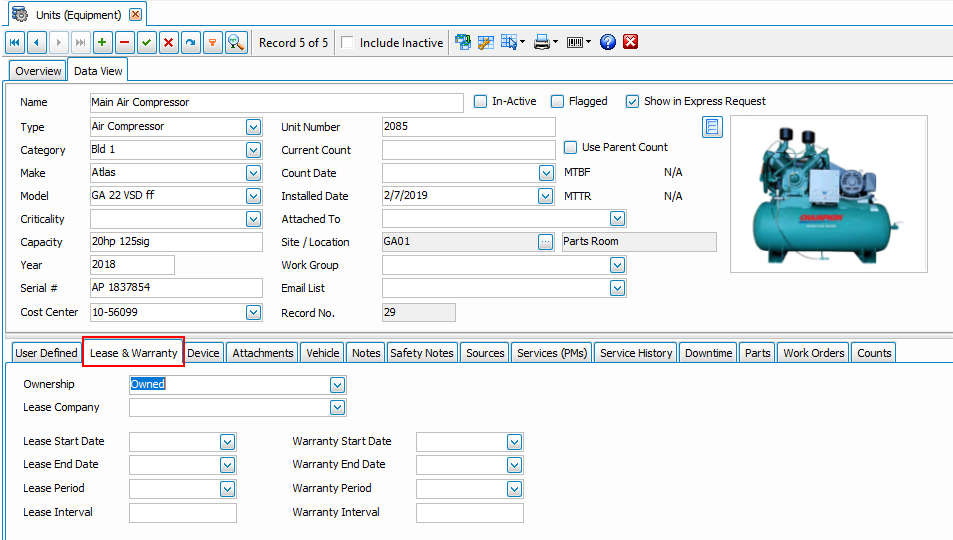Open the Model dropdown list

click(253, 196)
